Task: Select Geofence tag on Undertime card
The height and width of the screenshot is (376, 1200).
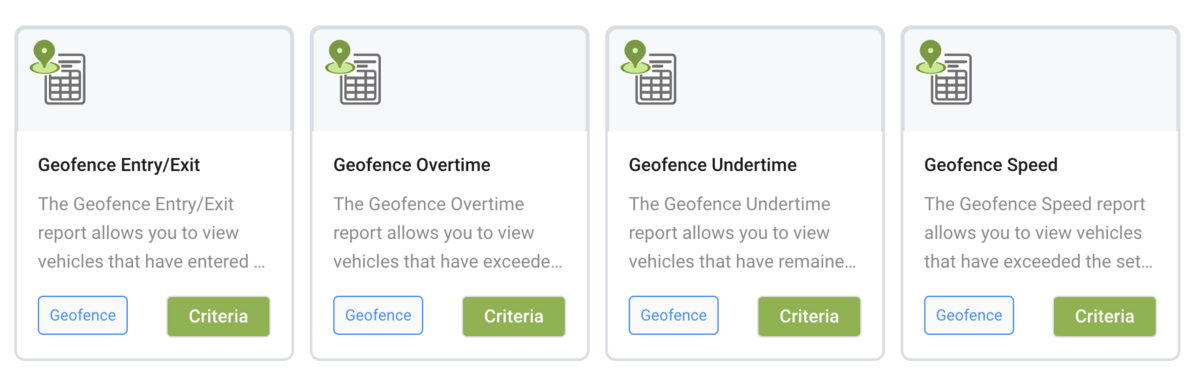Action: tap(674, 315)
